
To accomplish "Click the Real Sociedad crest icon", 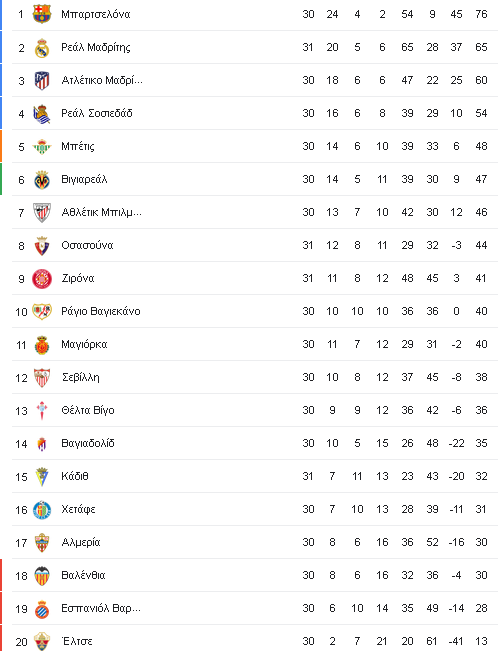I will click(x=42, y=113).
